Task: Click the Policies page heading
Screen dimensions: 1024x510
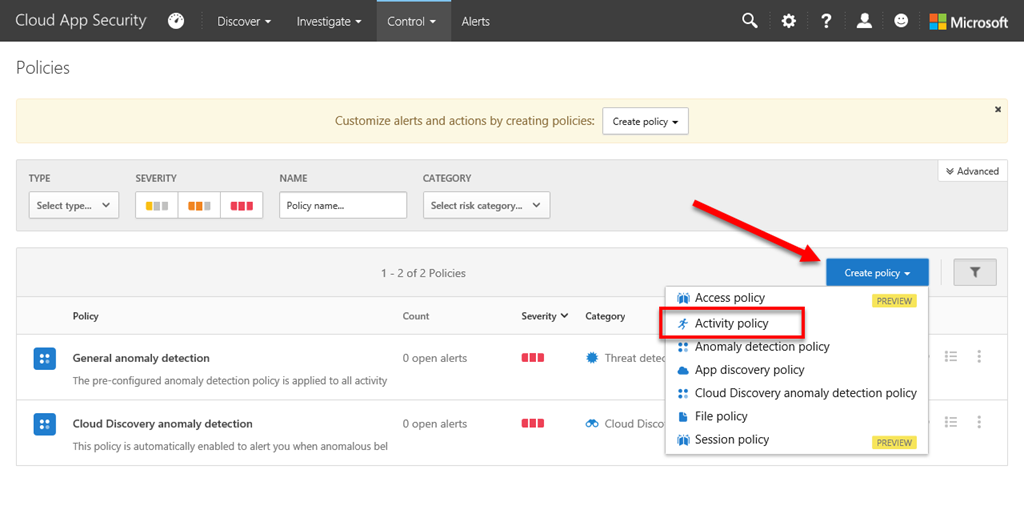Action: (43, 68)
